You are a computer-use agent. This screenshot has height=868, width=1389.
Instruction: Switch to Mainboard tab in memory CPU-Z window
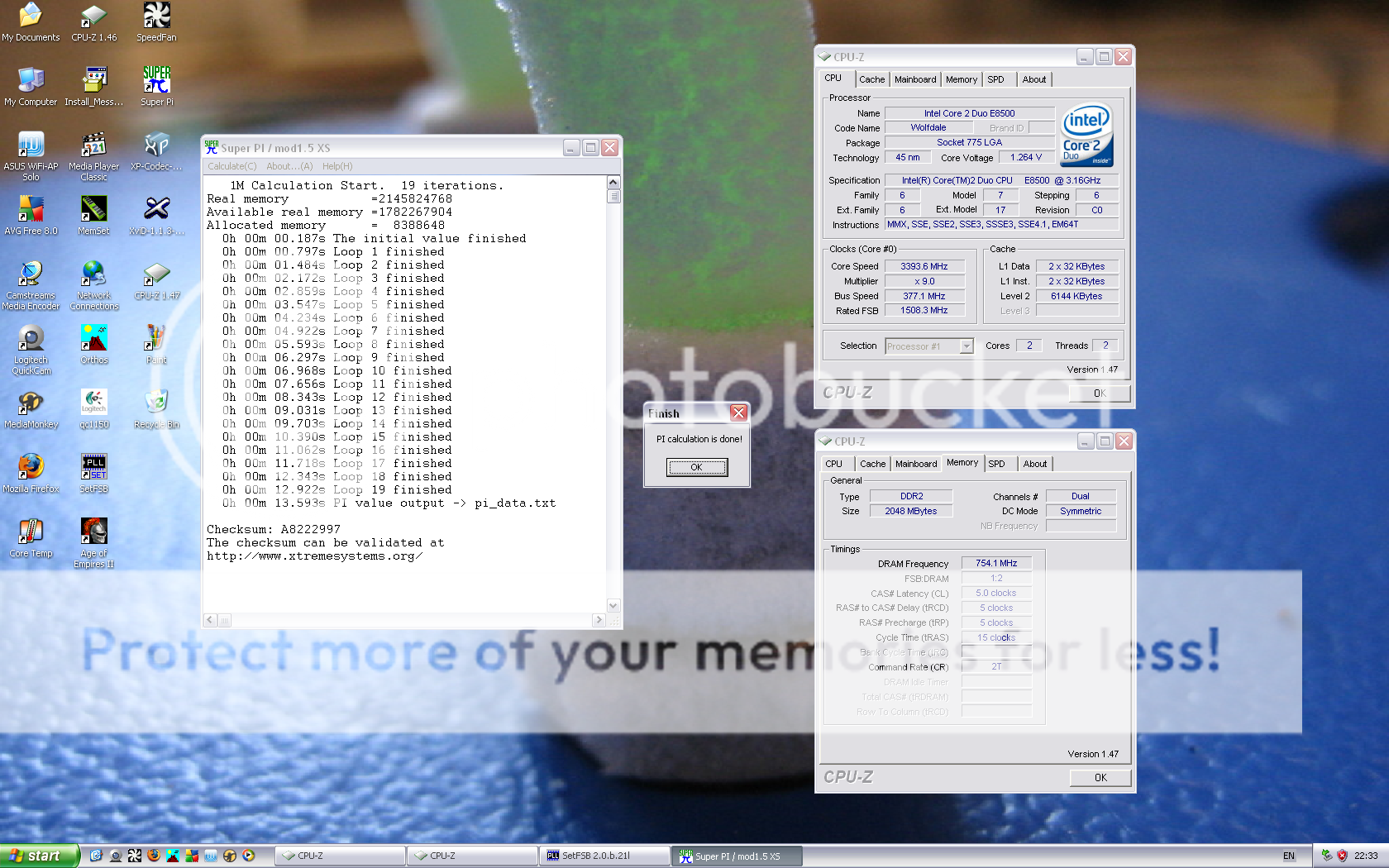(x=916, y=464)
